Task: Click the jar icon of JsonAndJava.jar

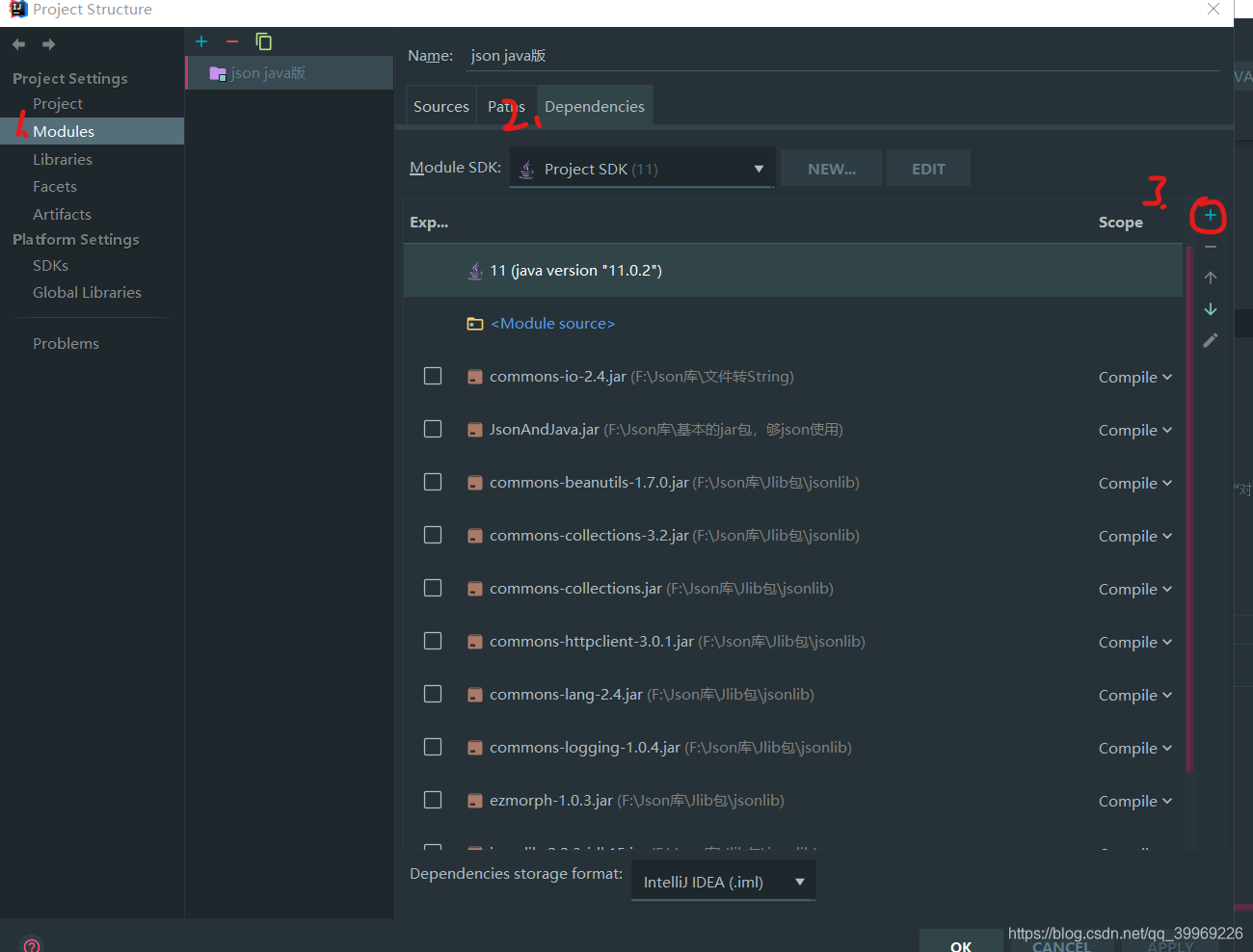Action: click(x=474, y=430)
